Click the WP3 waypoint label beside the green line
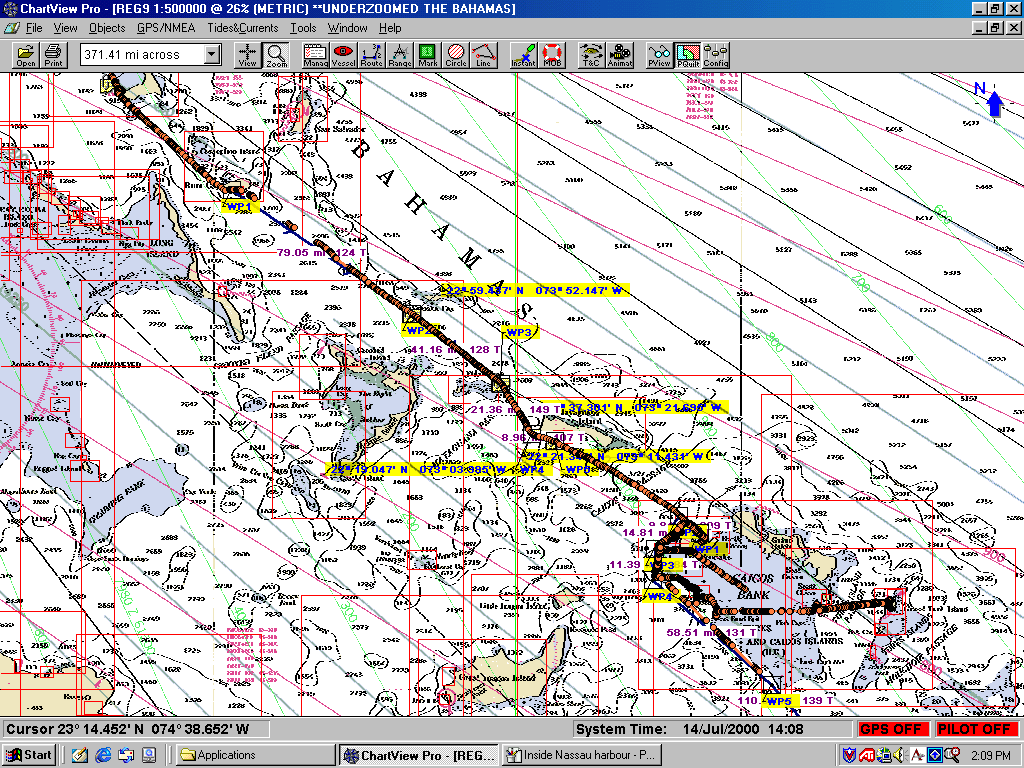 tap(520, 332)
